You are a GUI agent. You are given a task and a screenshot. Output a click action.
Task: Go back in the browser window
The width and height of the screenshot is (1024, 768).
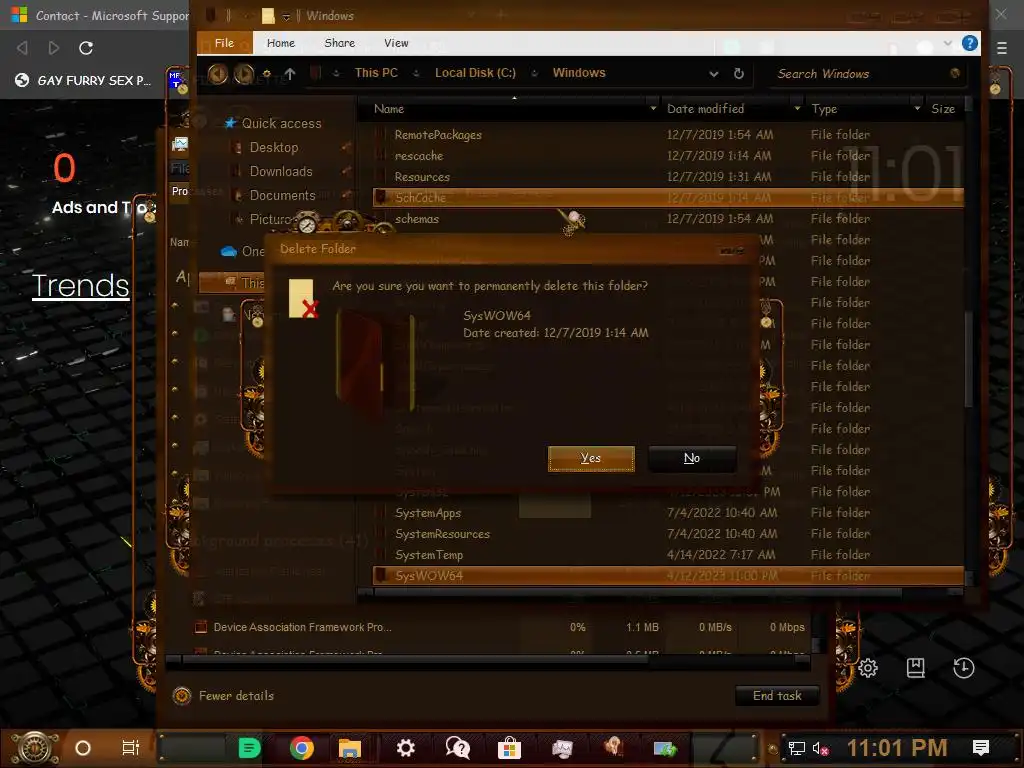22,48
